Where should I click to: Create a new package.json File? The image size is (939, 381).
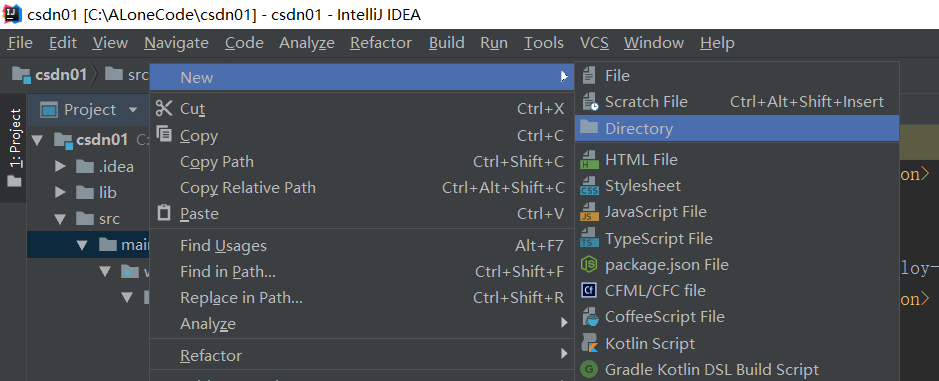click(x=737, y=264)
